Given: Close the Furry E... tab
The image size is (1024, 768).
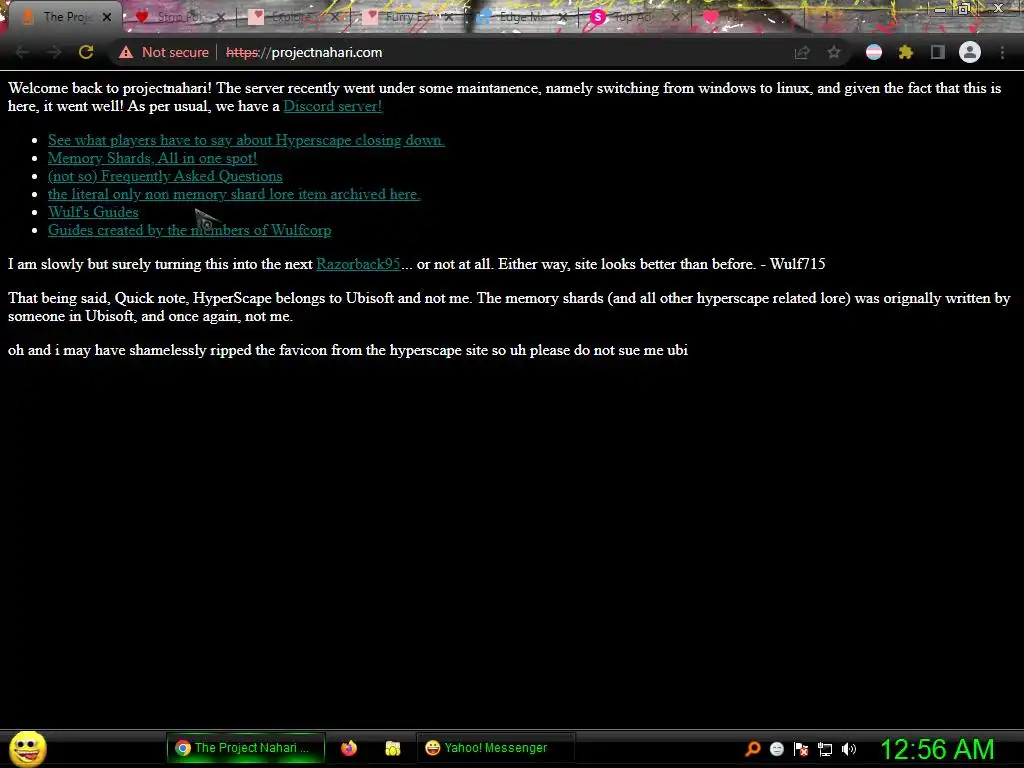Looking at the screenshot, I should 449,17.
